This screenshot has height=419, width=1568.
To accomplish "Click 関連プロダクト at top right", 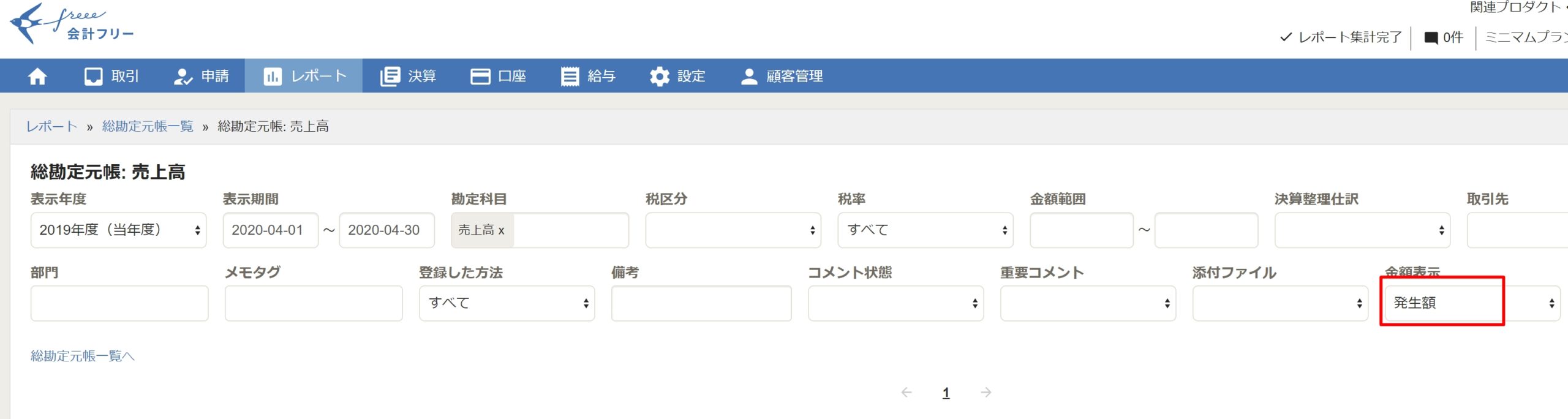I will pyautogui.click(x=1515, y=7).
